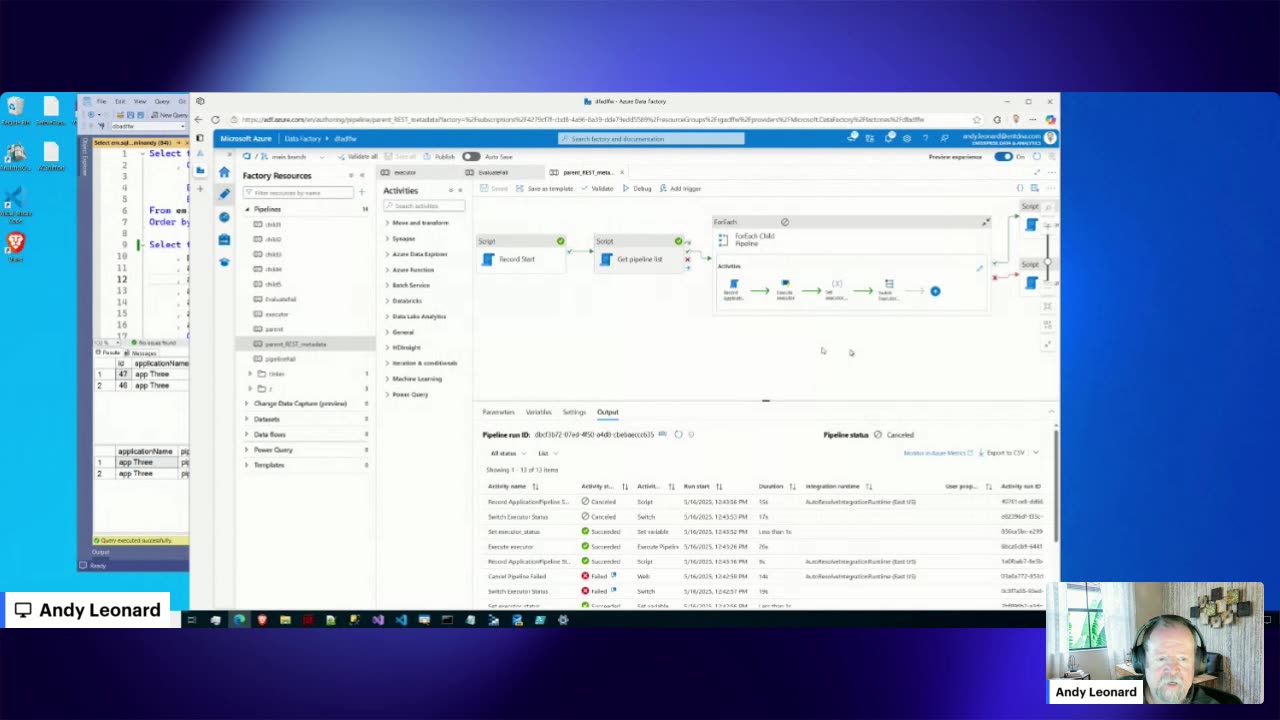The image size is (1280, 720).
Task: Click Validate all in top toolbar
Action: (x=358, y=157)
